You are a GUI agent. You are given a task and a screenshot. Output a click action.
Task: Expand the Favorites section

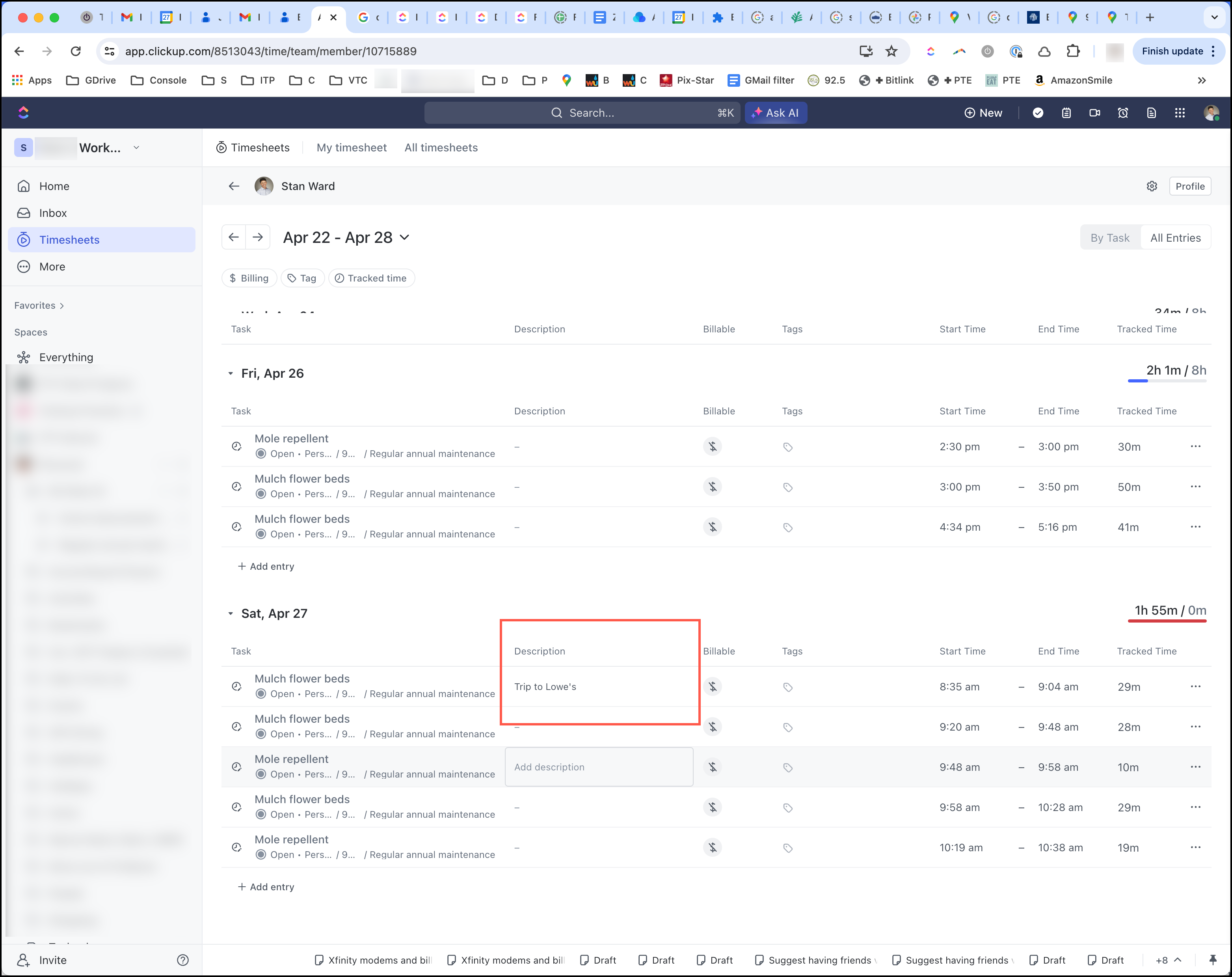(x=39, y=305)
